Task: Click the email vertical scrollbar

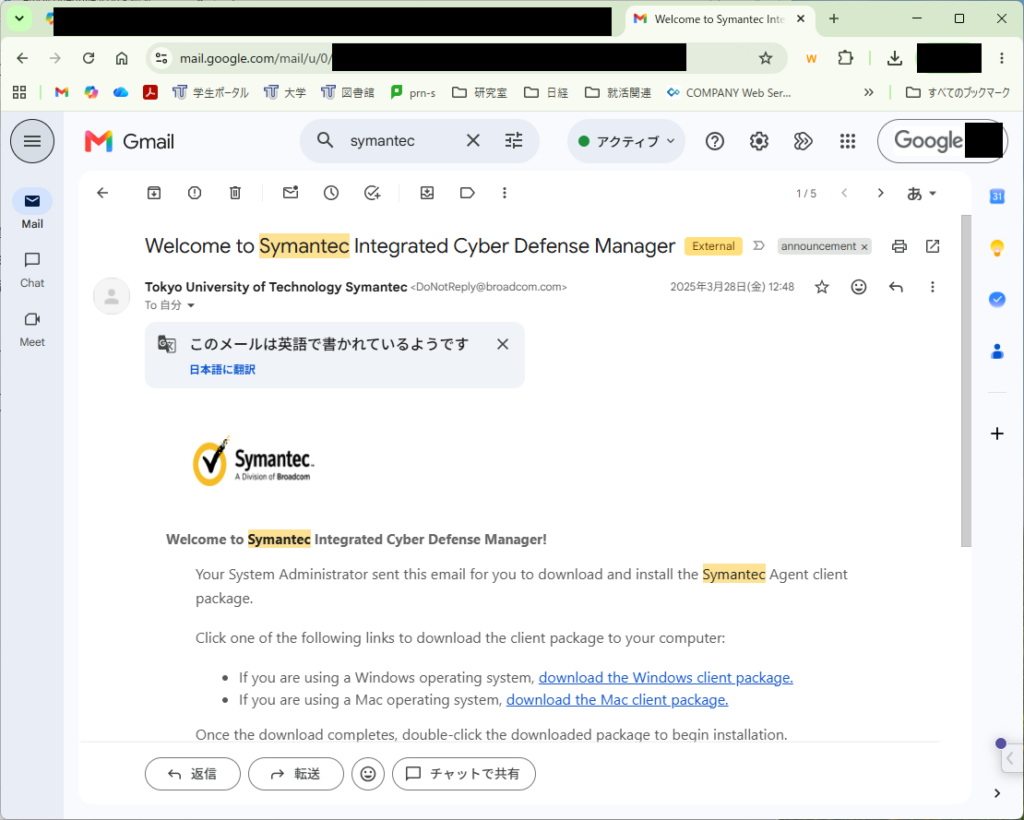Action: coord(967,381)
